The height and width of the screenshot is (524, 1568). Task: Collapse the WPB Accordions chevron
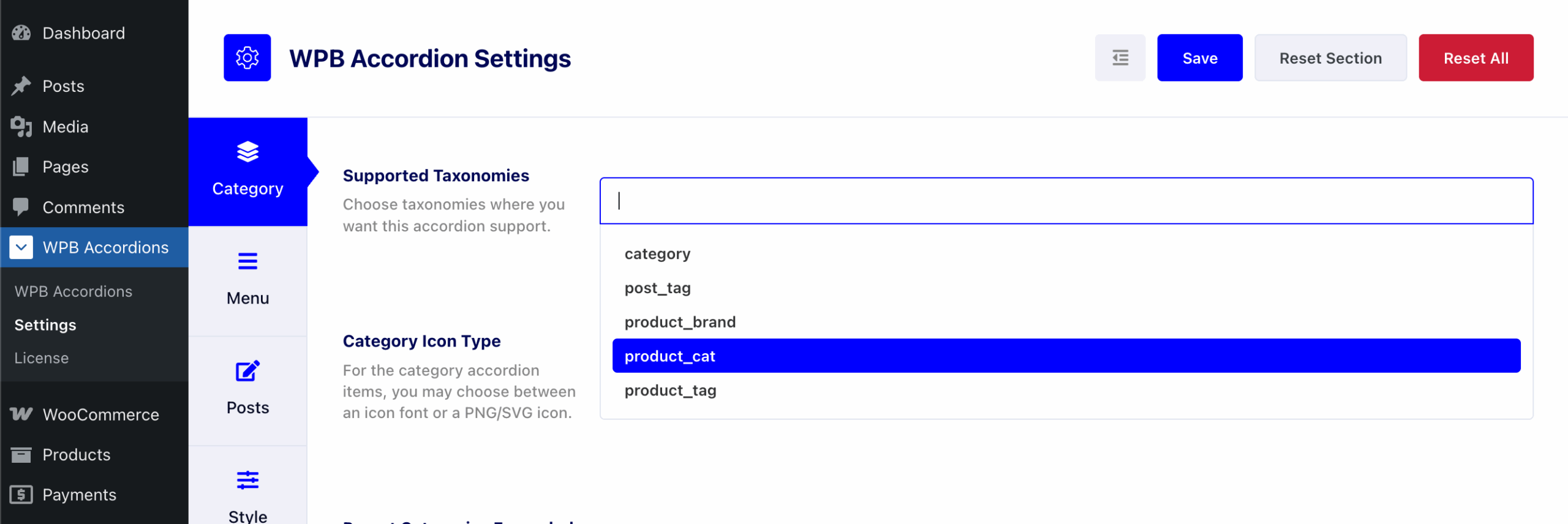click(21, 247)
